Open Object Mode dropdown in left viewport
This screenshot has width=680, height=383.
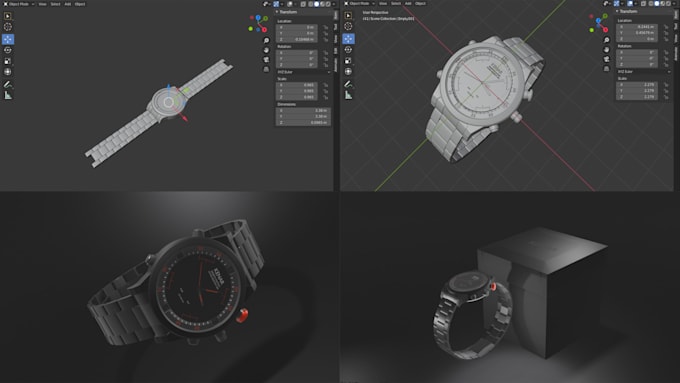[19, 4]
